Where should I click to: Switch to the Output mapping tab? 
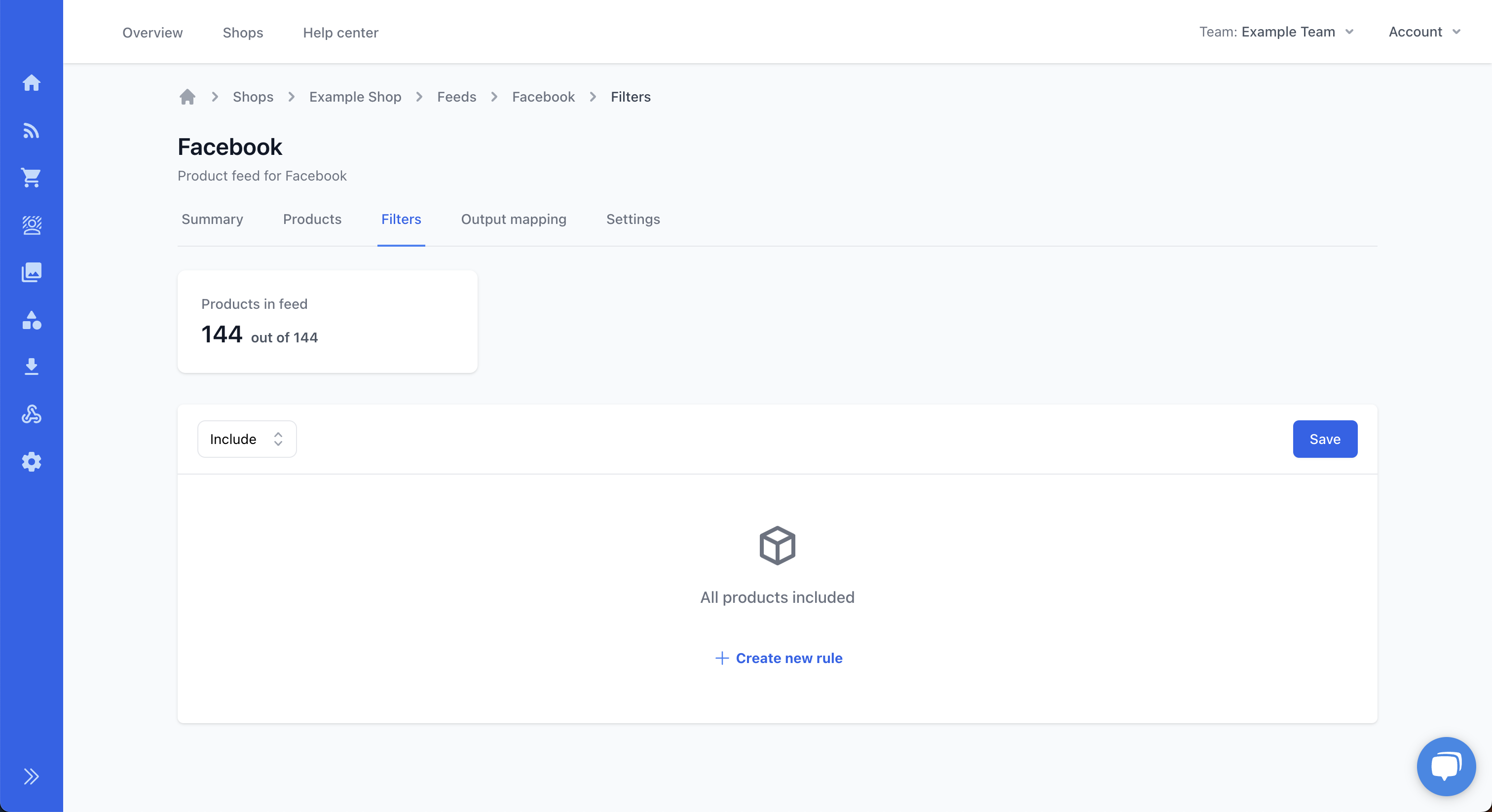click(x=513, y=219)
